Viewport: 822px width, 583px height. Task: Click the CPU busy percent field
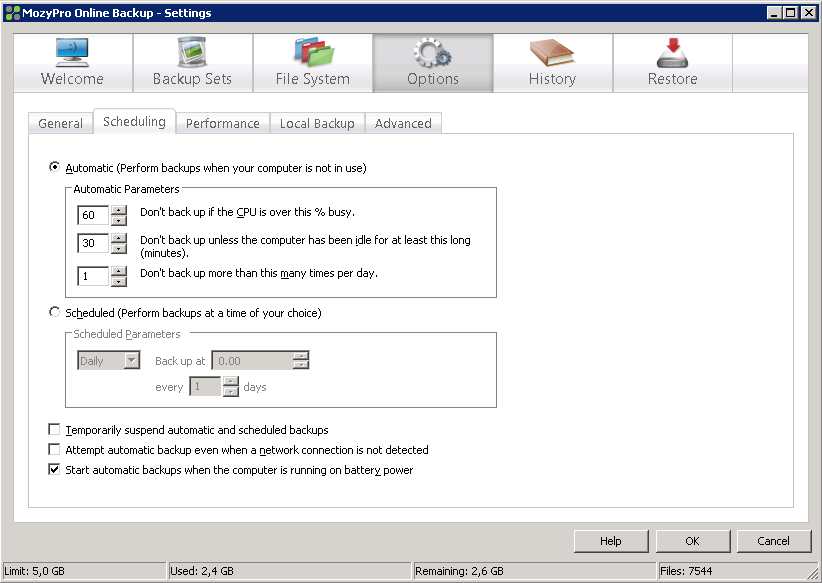[x=93, y=215]
